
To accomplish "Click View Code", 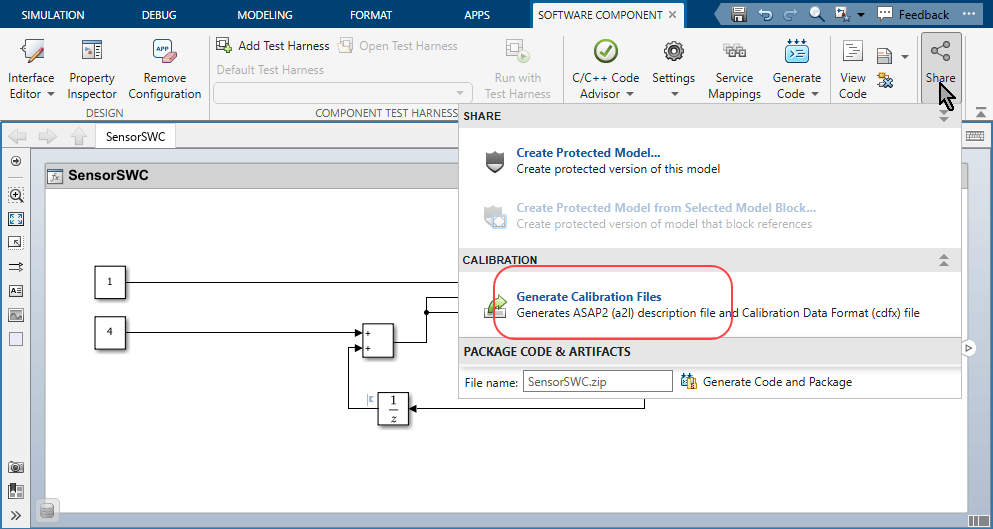I will (852, 70).
